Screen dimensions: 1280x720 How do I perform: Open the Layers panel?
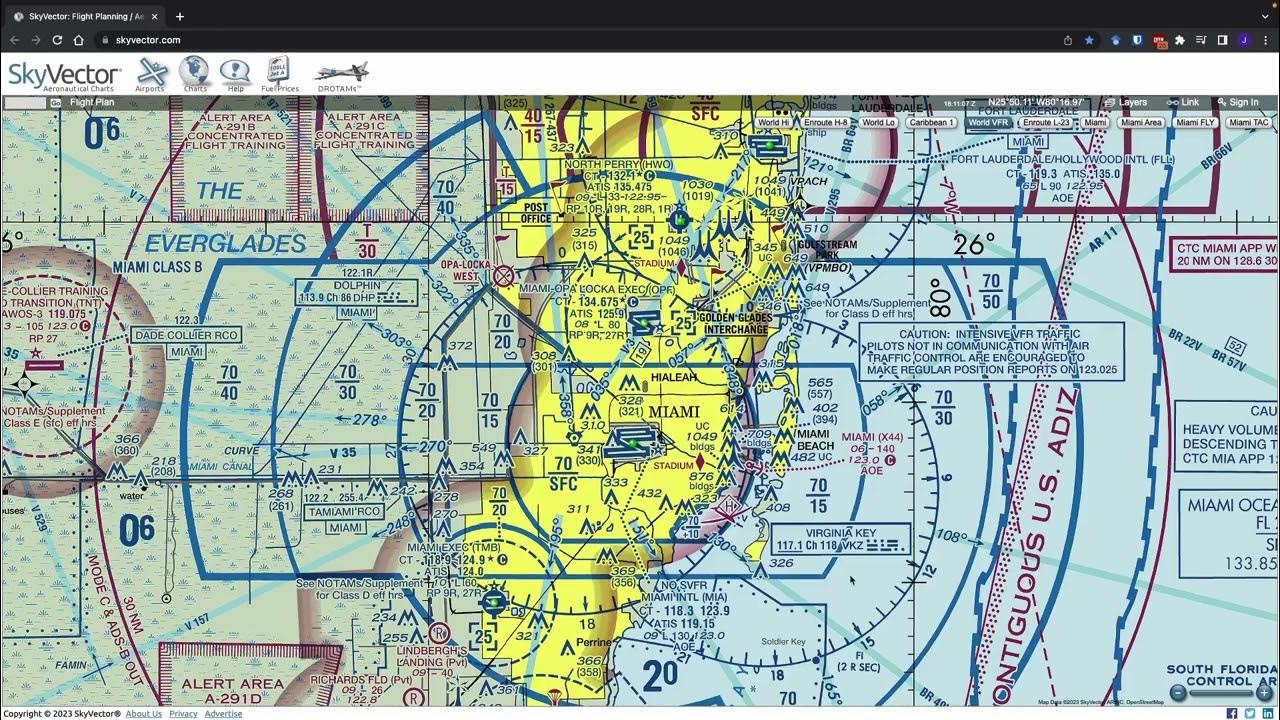(1126, 102)
